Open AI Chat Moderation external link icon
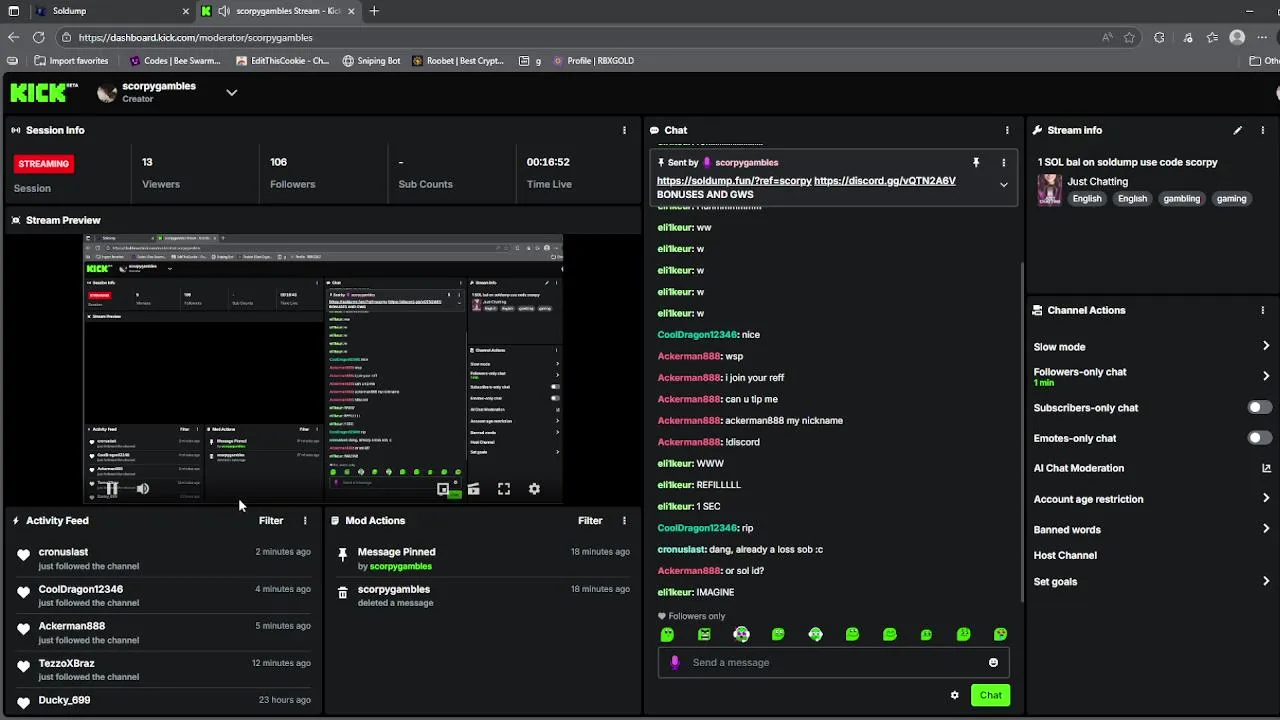The height and width of the screenshot is (720, 1280). click(1266, 468)
